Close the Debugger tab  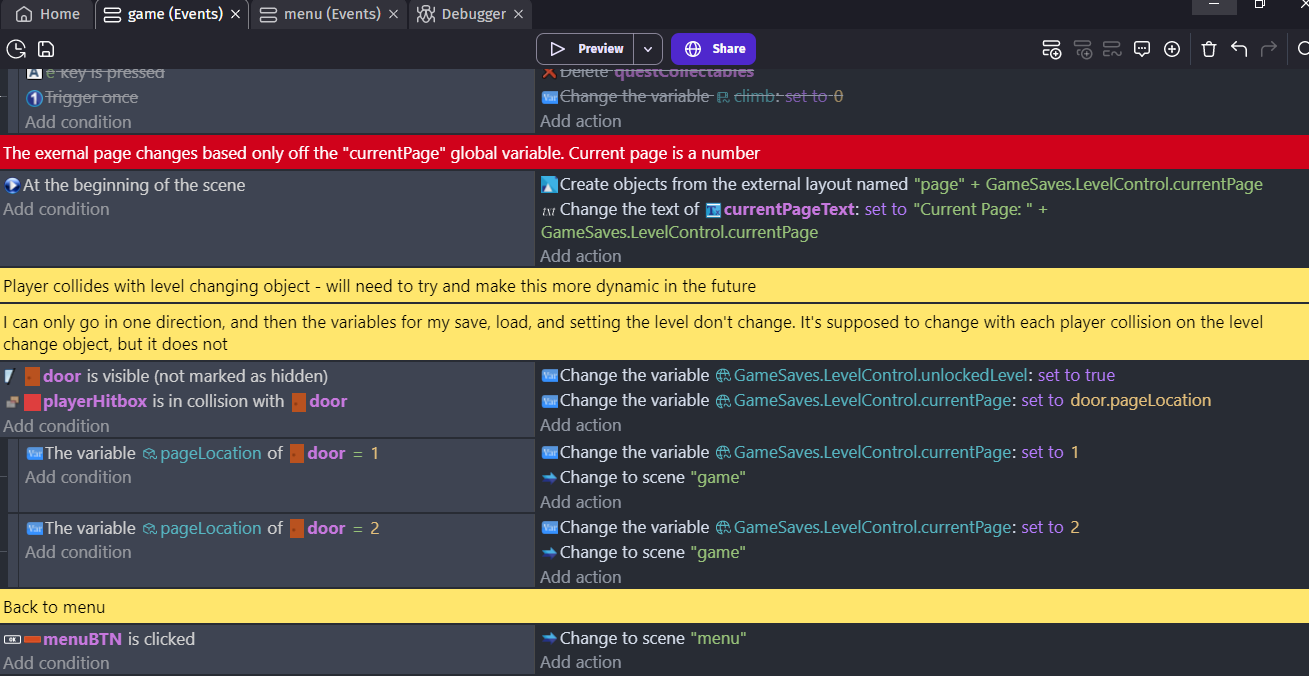[x=518, y=14]
